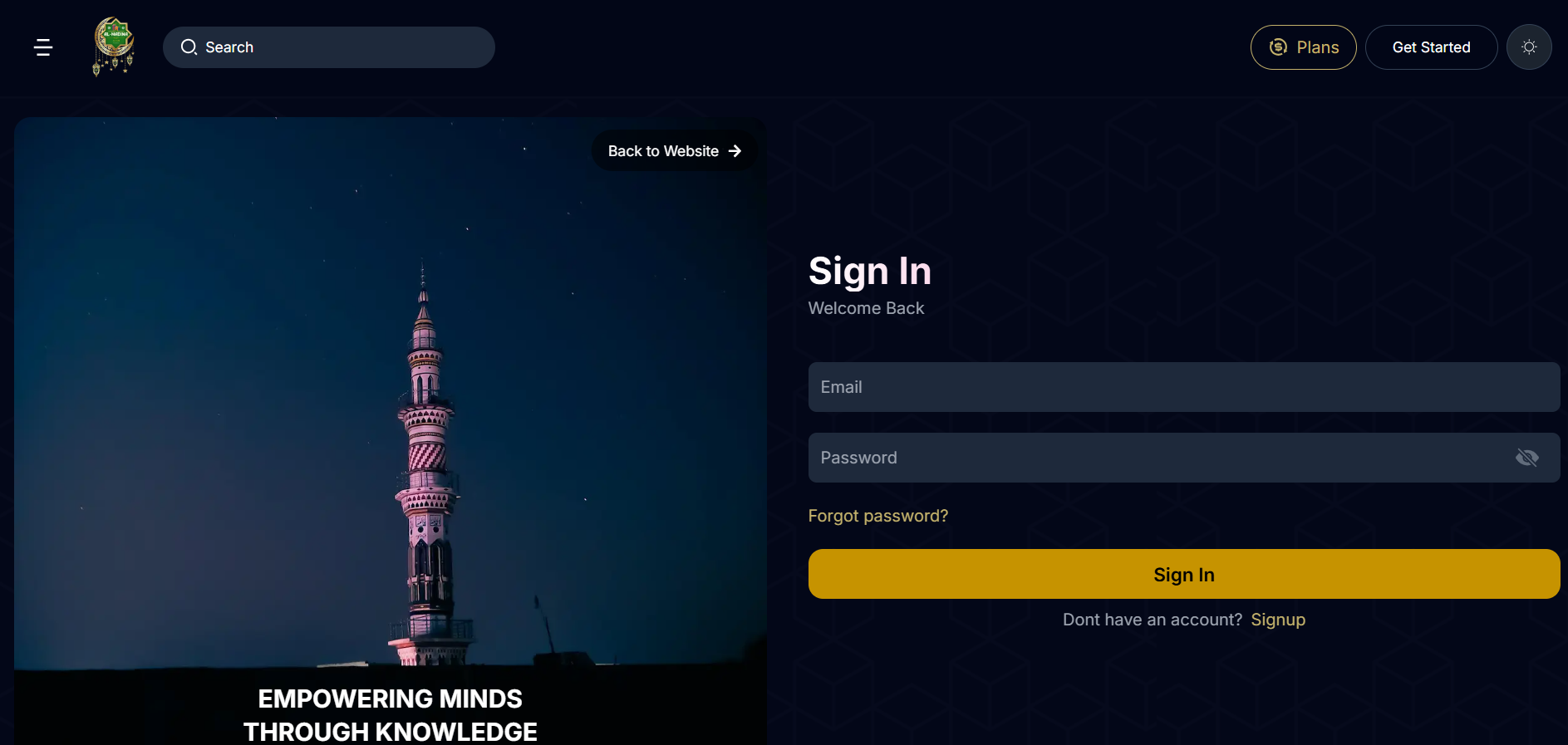1568x745 pixels.
Task: Click the Get Started button
Action: point(1431,47)
